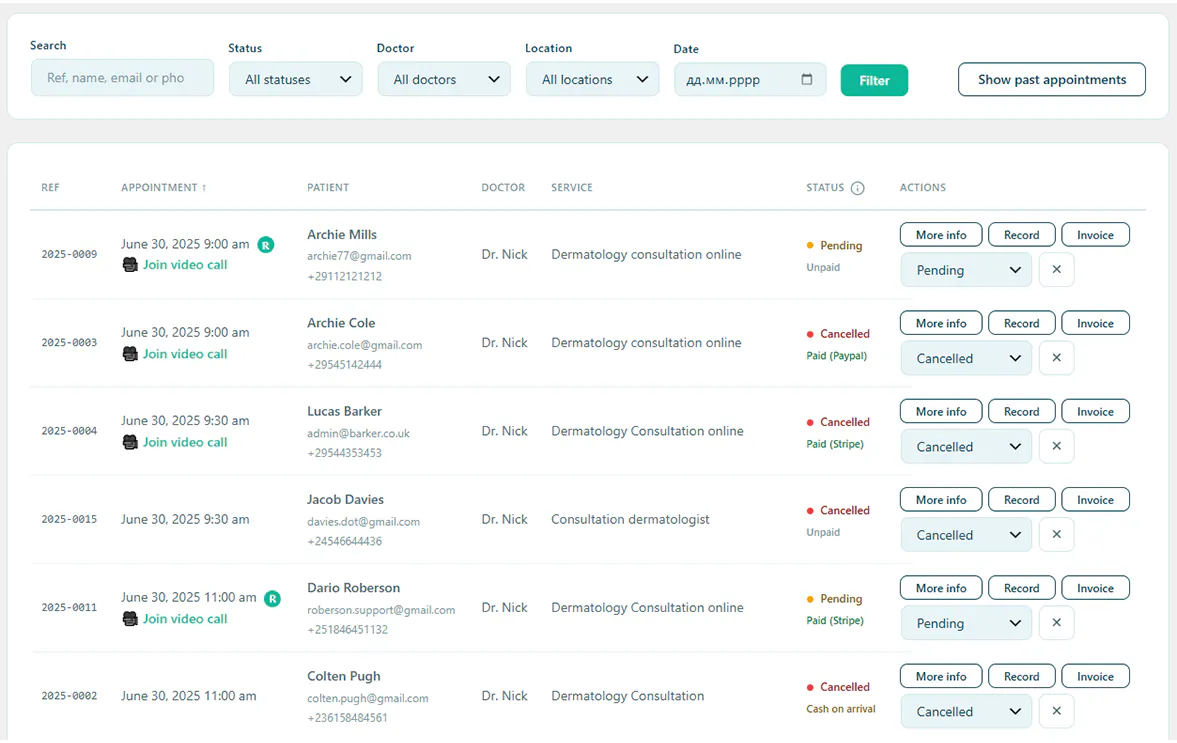Open More info for Archie Cole
This screenshot has width=1177, height=743.
[941, 323]
